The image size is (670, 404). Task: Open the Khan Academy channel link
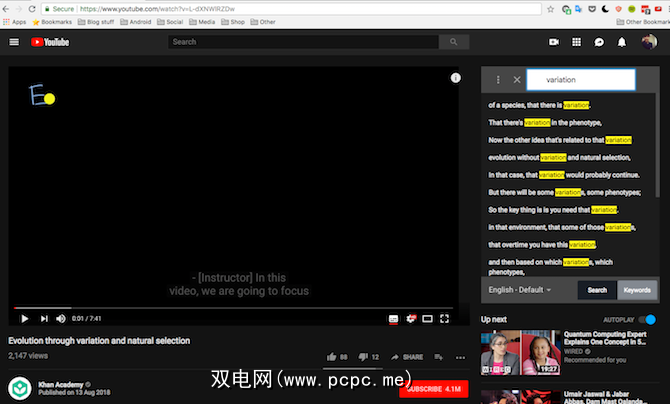pos(61,384)
